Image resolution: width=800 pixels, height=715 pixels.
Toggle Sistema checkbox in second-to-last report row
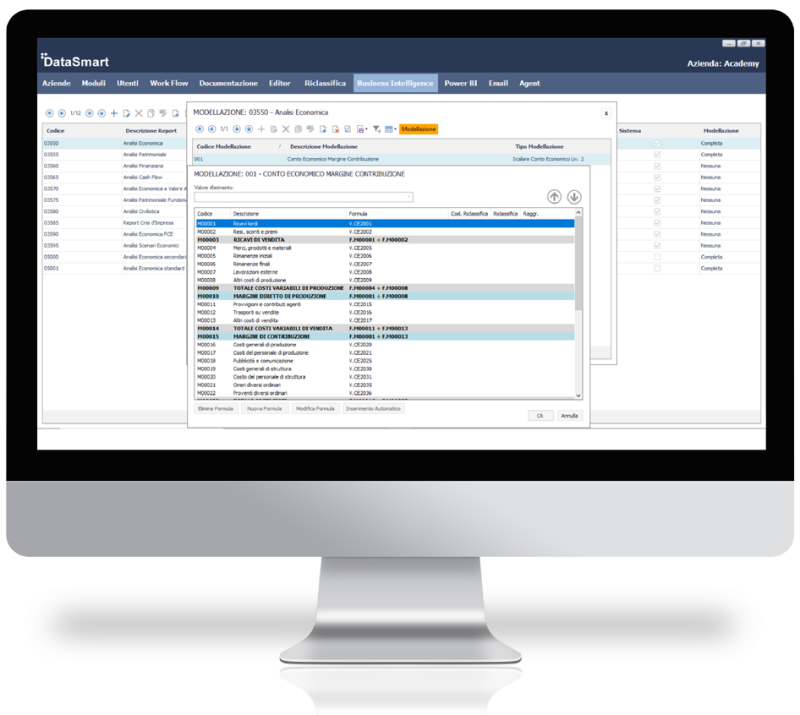[657, 257]
